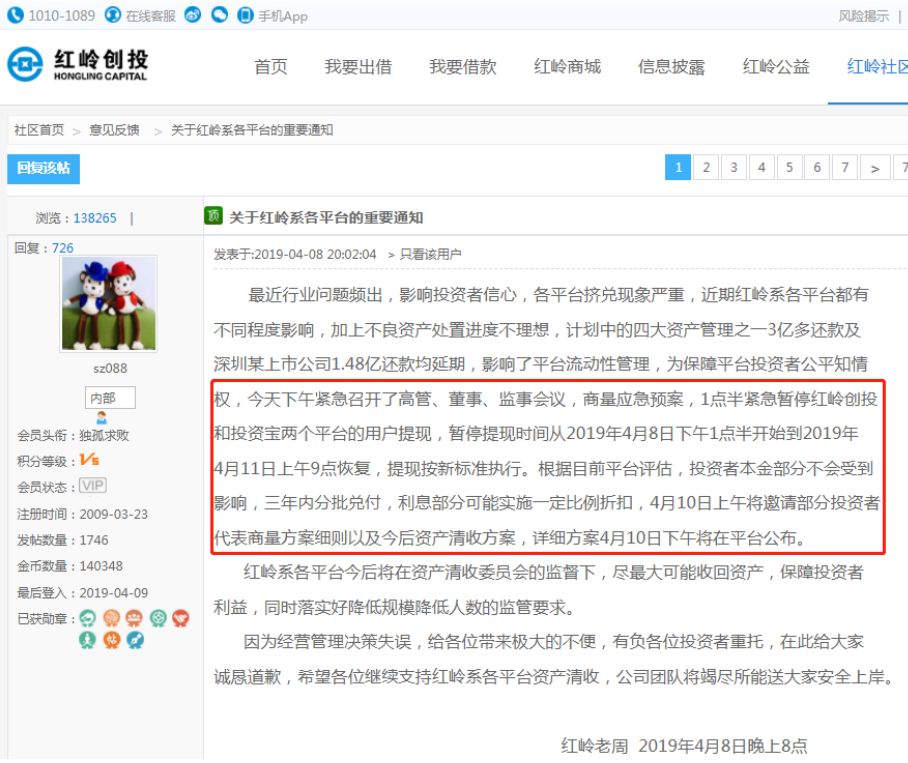
Task: Click the orange V5 level icon
Action: [90, 460]
